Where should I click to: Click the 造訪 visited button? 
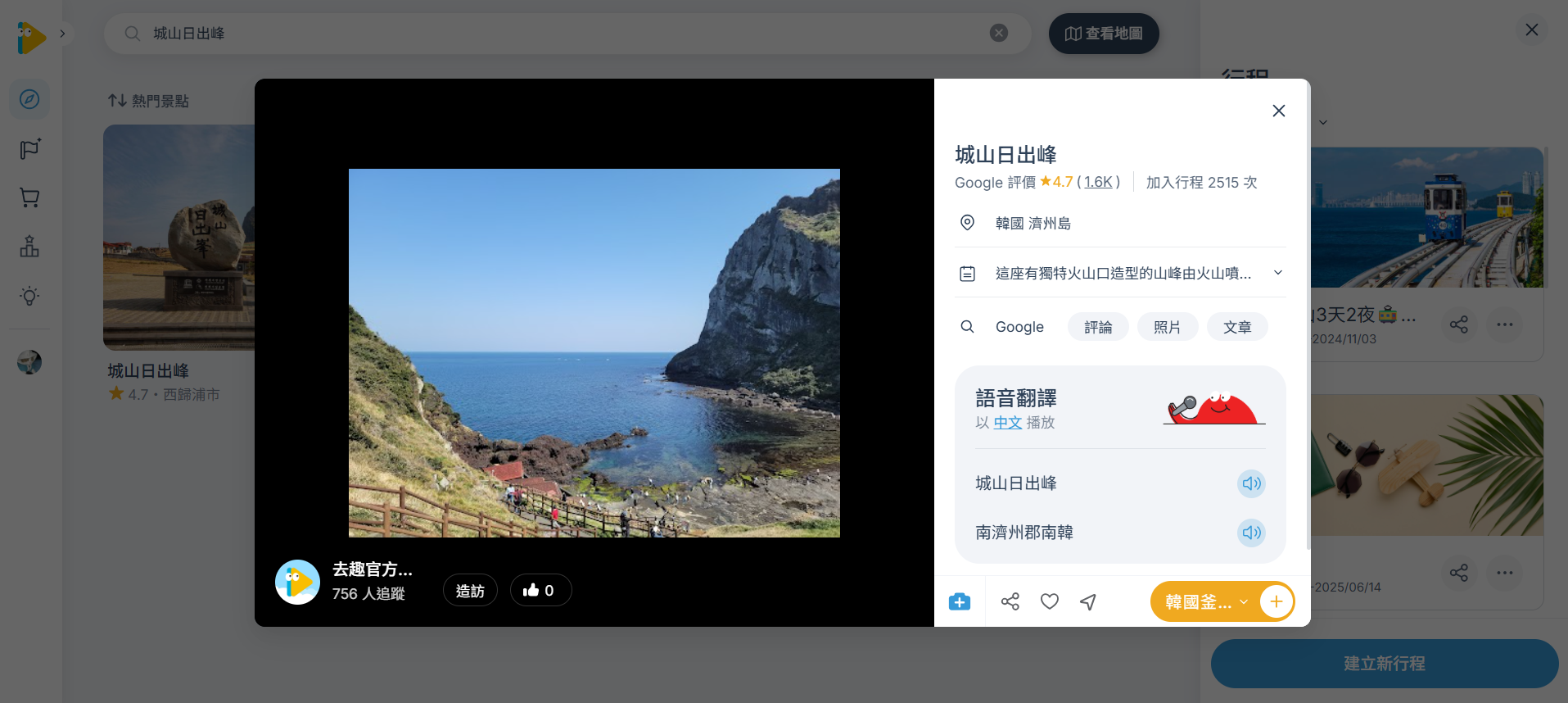(470, 591)
